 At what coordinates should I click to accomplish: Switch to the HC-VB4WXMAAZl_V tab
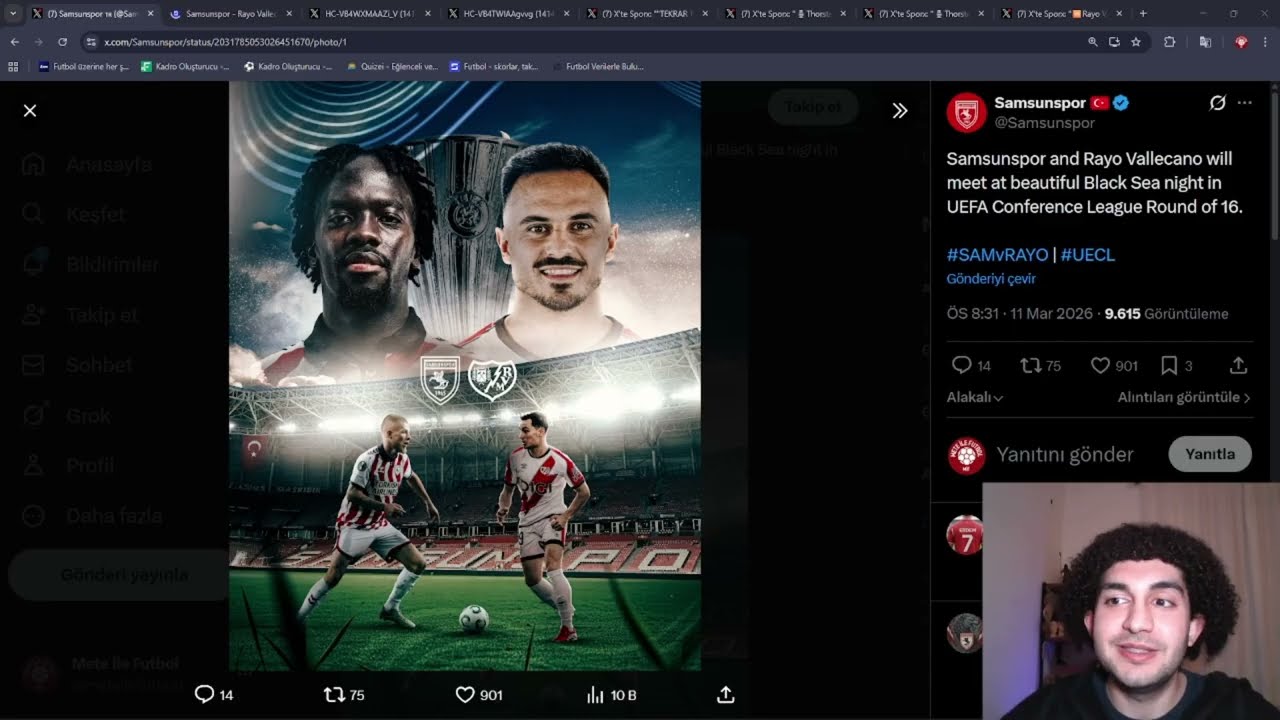pyautogui.click(x=369, y=14)
